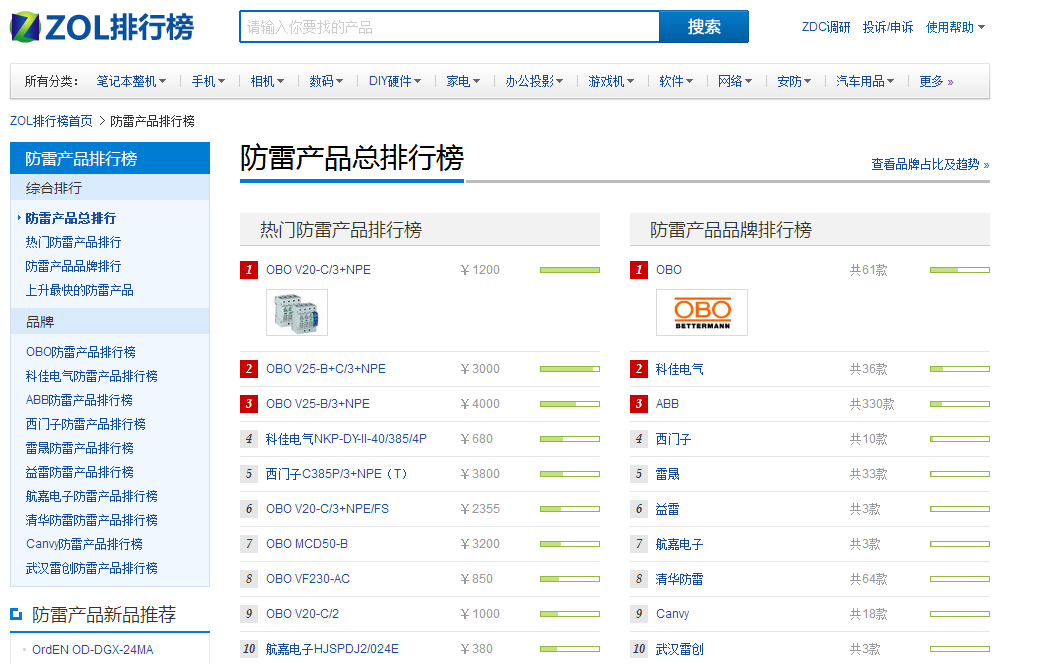
Task: Expand the 手机 category dropdown
Action: pos(208,82)
